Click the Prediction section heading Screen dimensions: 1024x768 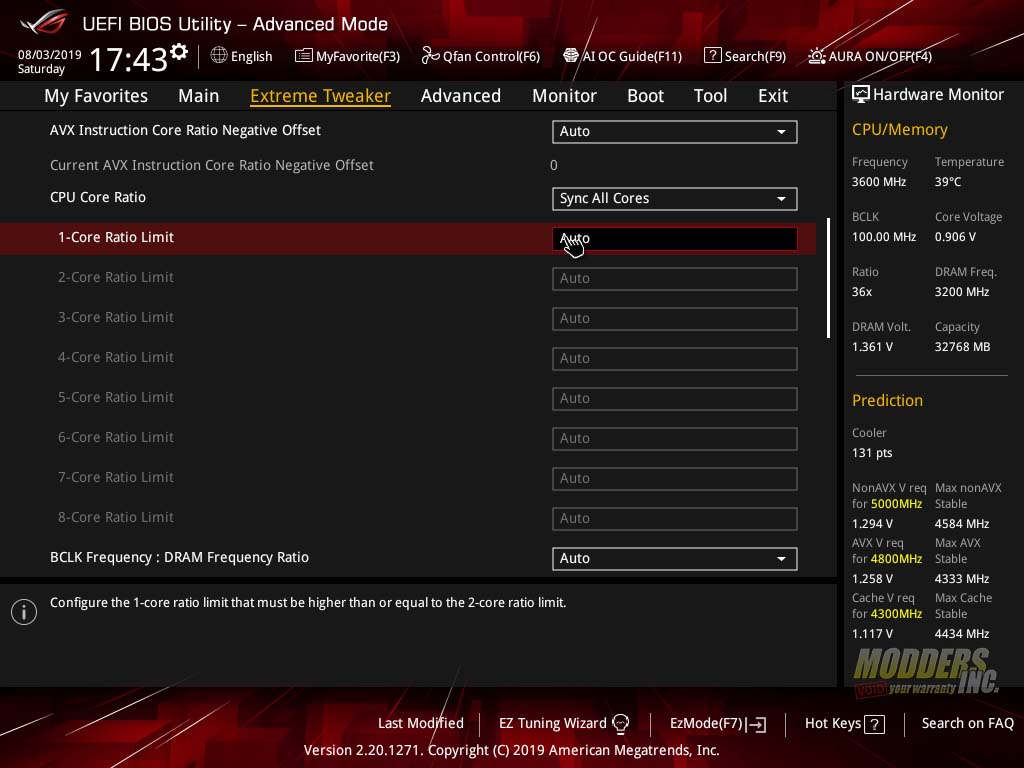click(x=887, y=400)
